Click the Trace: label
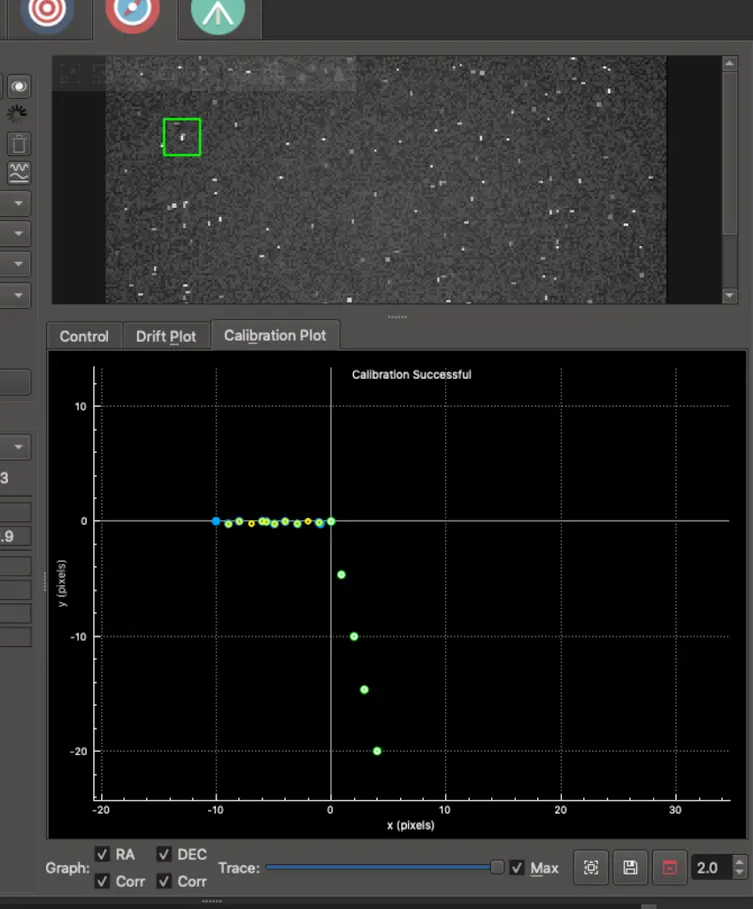 [x=239, y=868]
